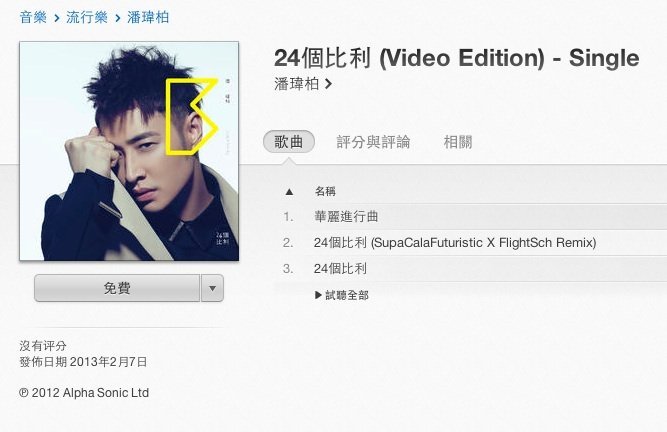The width and height of the screenshot is (667, 432).
Task: Sort tracks by the 名稱 column header
Action: (x=325, y=191)
